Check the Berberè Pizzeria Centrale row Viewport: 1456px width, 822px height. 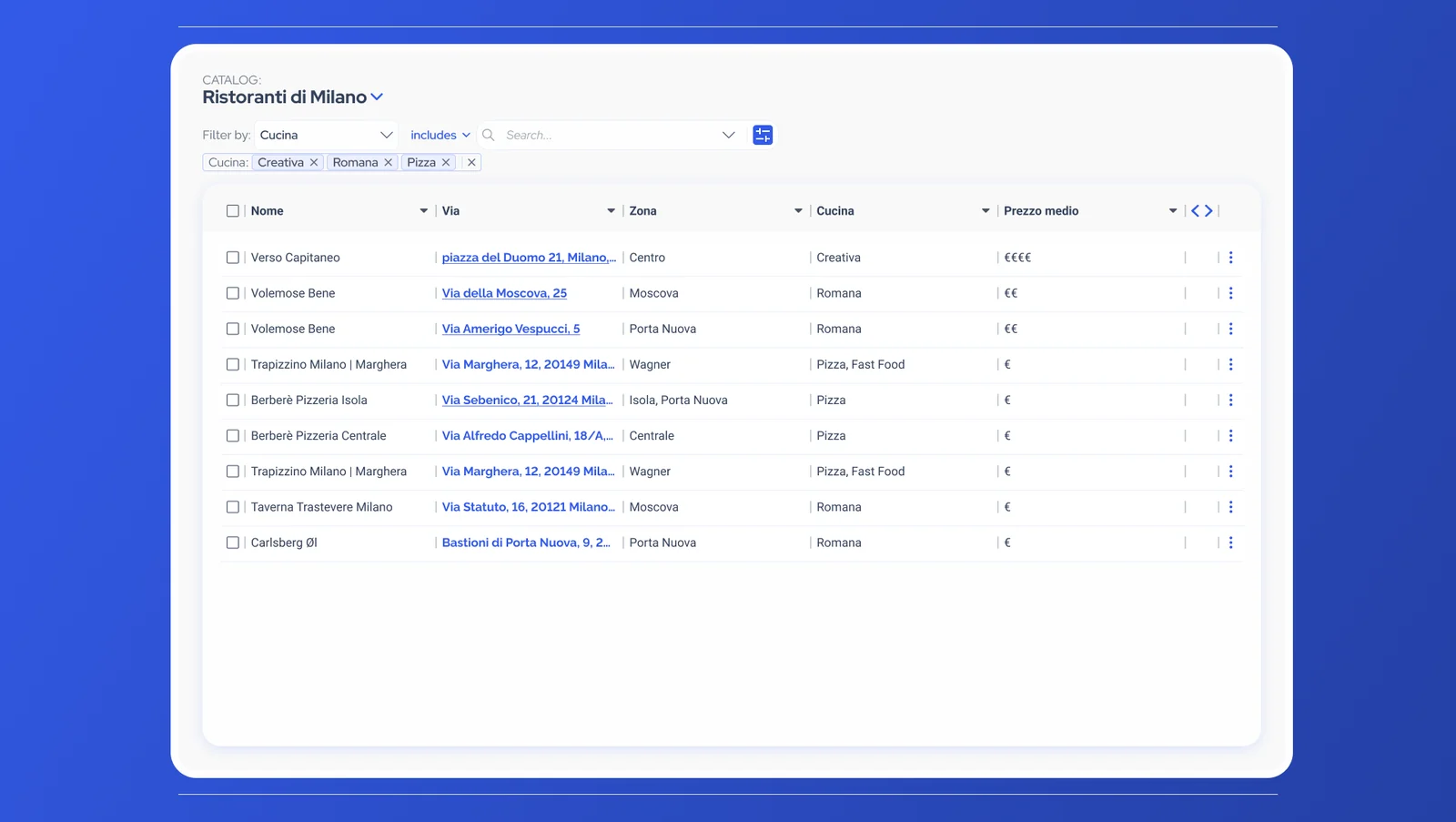click(233, 436)
